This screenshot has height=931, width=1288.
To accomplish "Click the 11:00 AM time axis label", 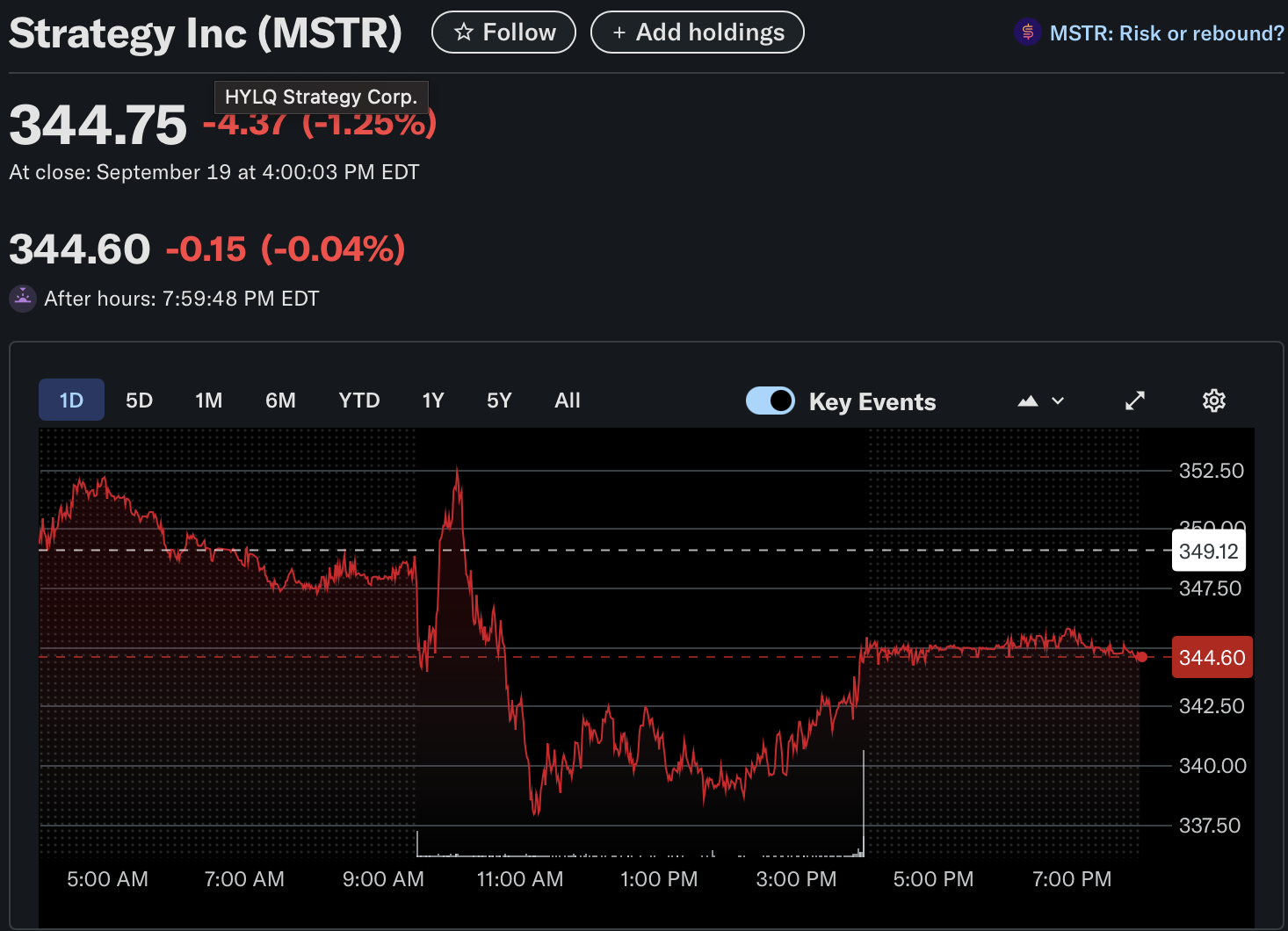I will click(520, 879).
